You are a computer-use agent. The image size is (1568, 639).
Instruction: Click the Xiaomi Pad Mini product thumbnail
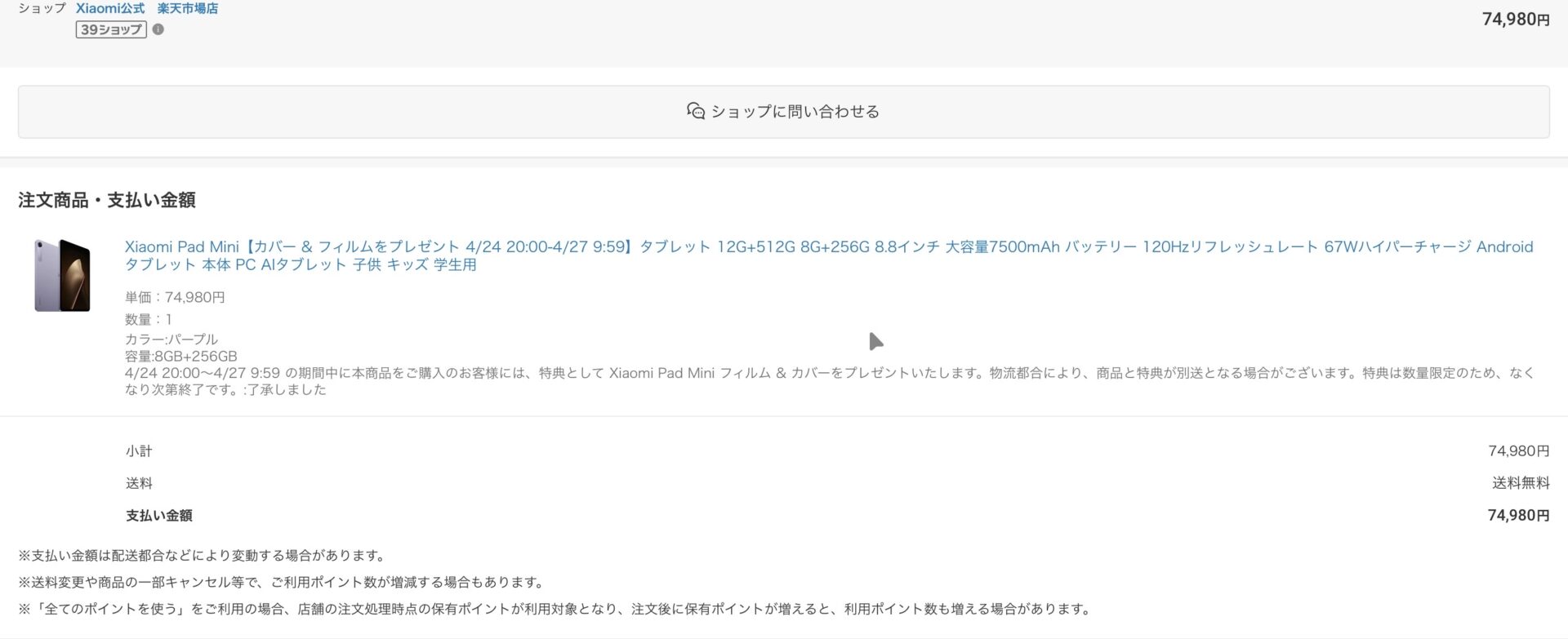pyautogui.click(x=62, y=276)
